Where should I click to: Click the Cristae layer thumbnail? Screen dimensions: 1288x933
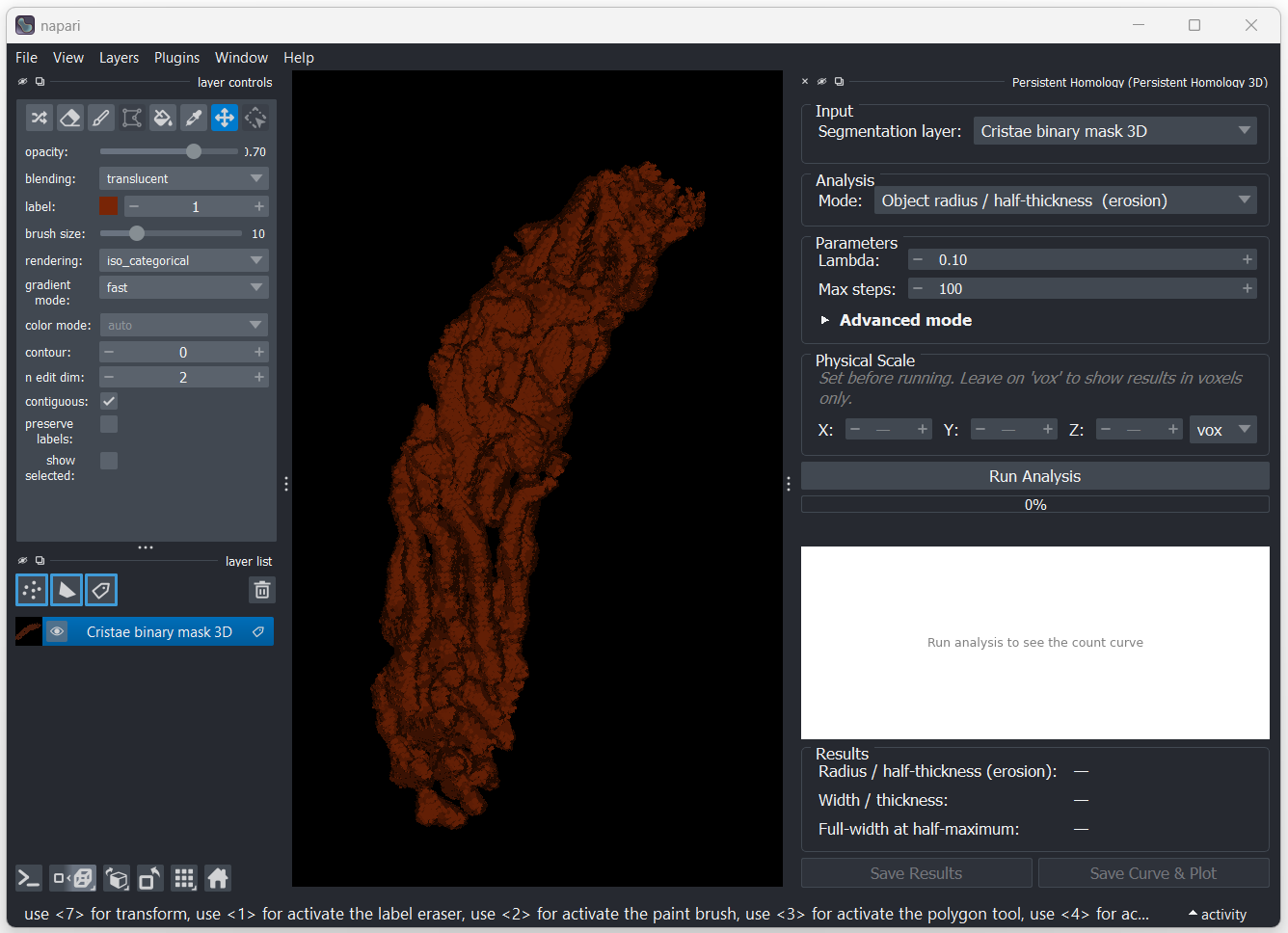pyautogui.click(x=29, y=631)
